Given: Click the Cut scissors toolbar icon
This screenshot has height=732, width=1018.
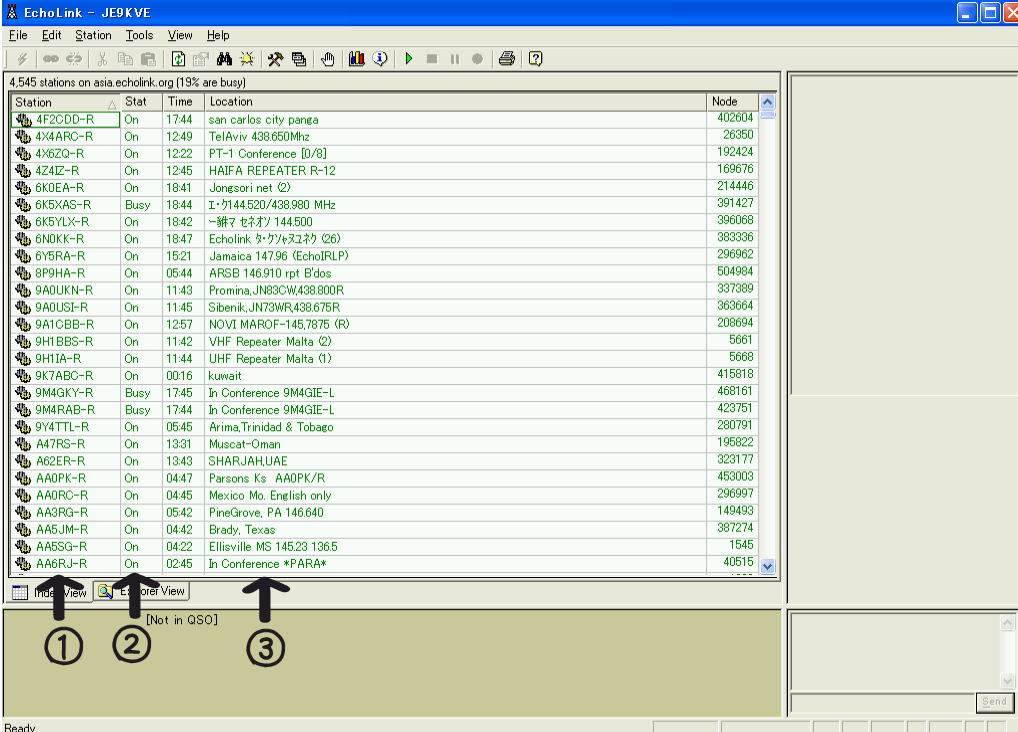Looking at the screenshot, I should [102, 59].
